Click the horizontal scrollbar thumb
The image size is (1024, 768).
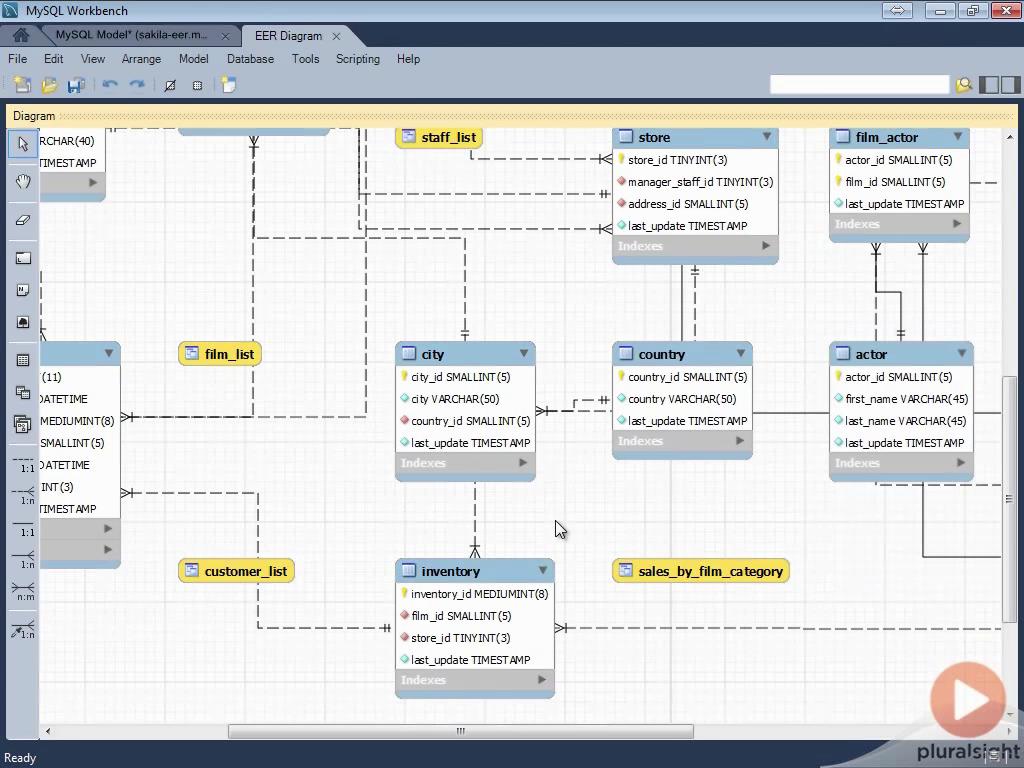[x=460, y=731]
